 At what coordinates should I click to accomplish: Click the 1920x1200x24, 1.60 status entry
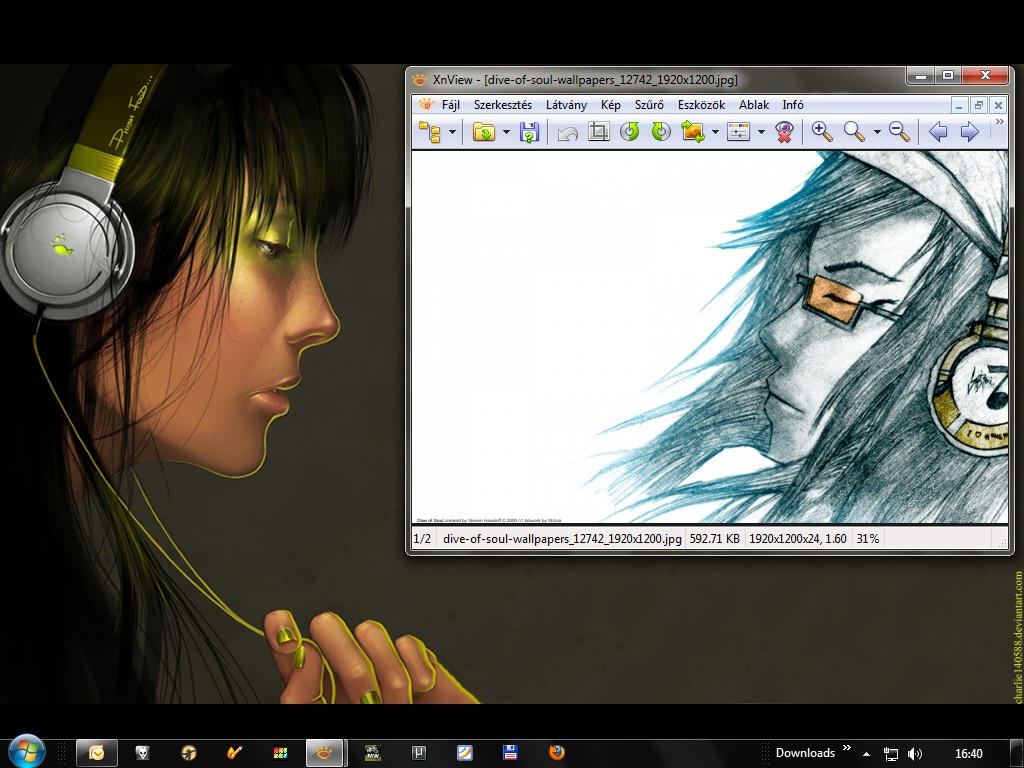coord(797,539)
